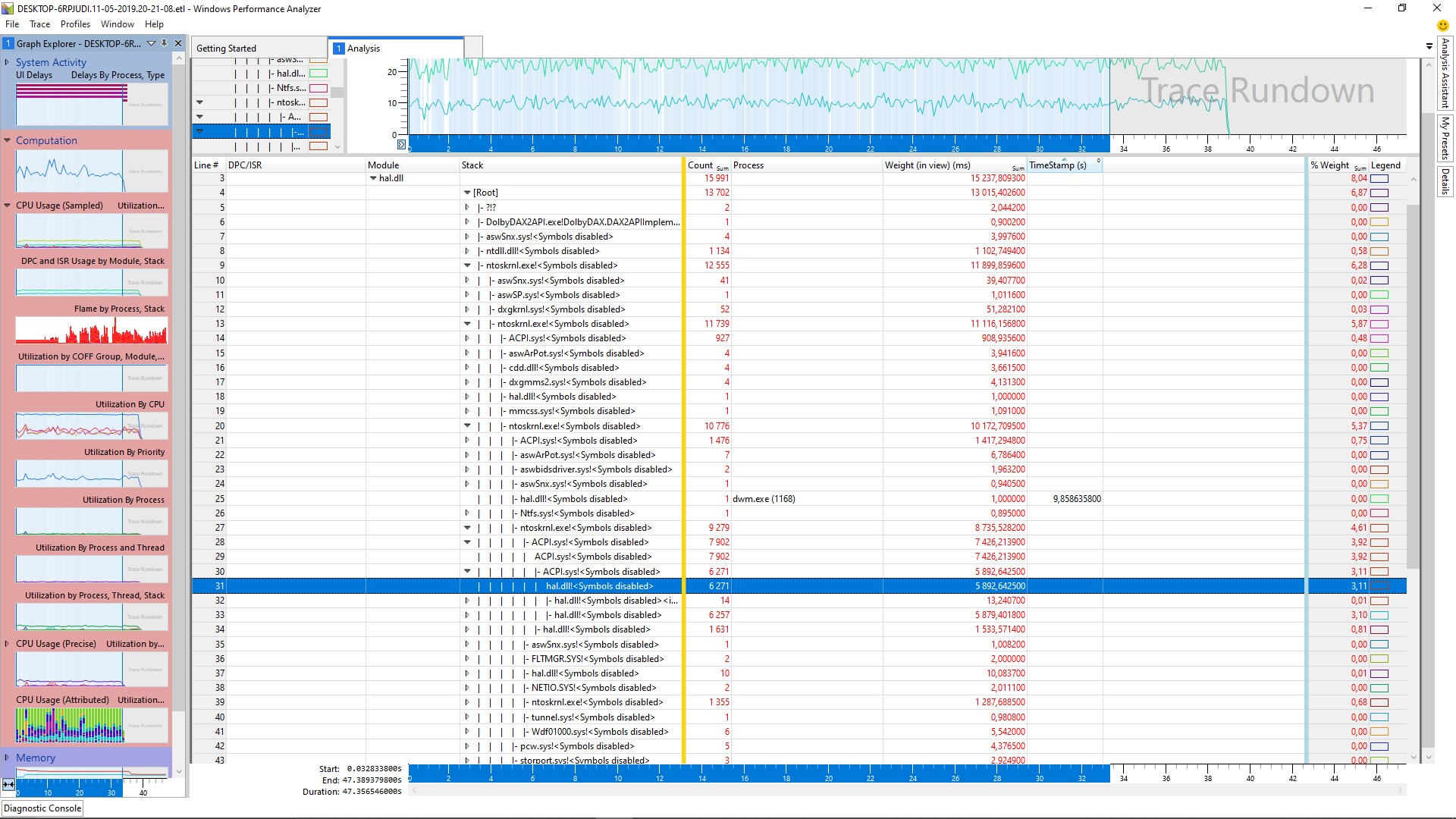Viewport: 1456px width, 819px height.
Task: Pin the Graph Explorer panel
Action: tap(165, 43)
